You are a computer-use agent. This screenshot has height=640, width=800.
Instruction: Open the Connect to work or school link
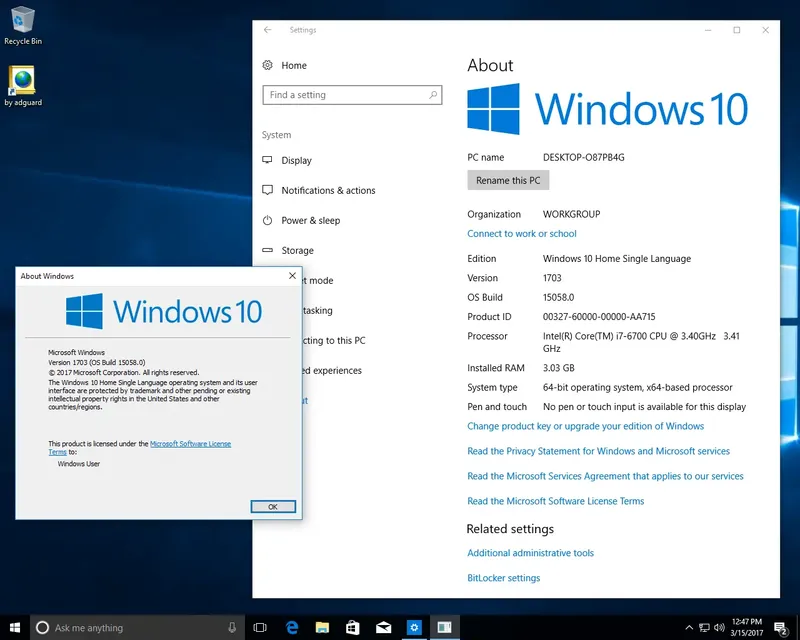[523, 231]
